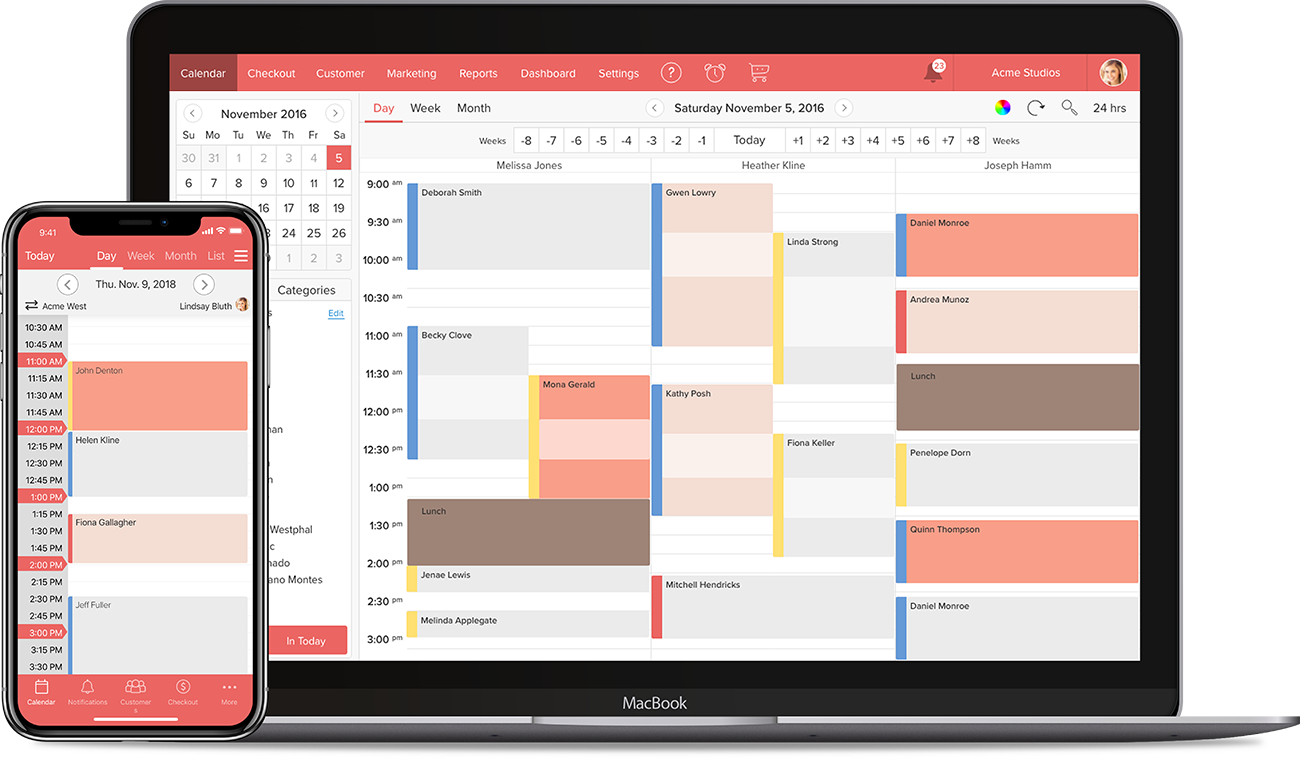This screenshot has height=758, width=1300.
Task: Click the In Today button
Action: (306, 641)
